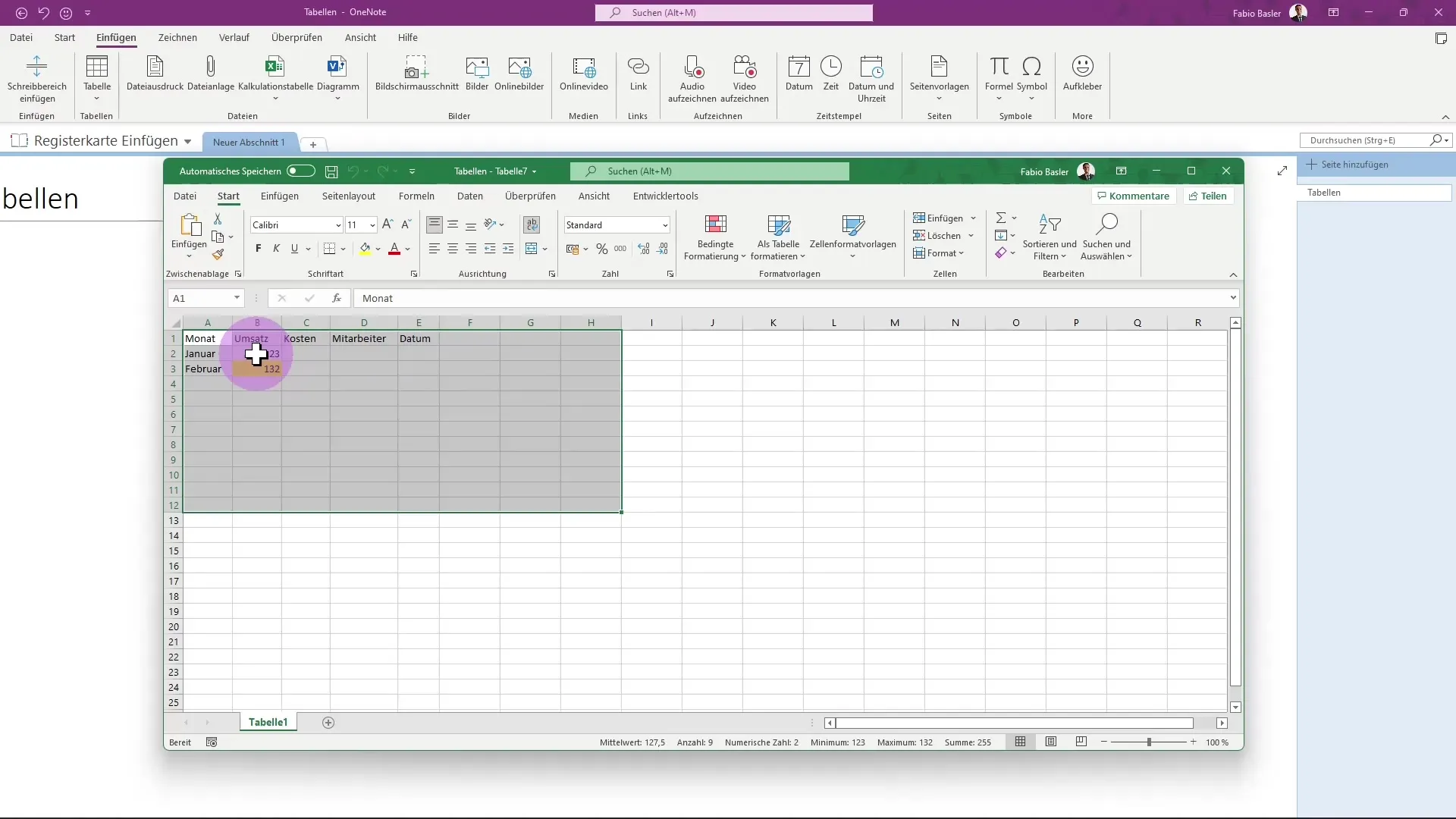Image resolution: width=1456 pixels, height=819 pixels.
Task: Click Tabellen page in OneNote list
Action: pos(1374,193)
